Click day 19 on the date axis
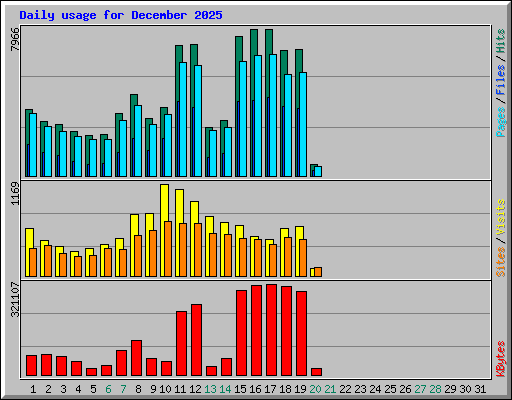 click(300, 389)
